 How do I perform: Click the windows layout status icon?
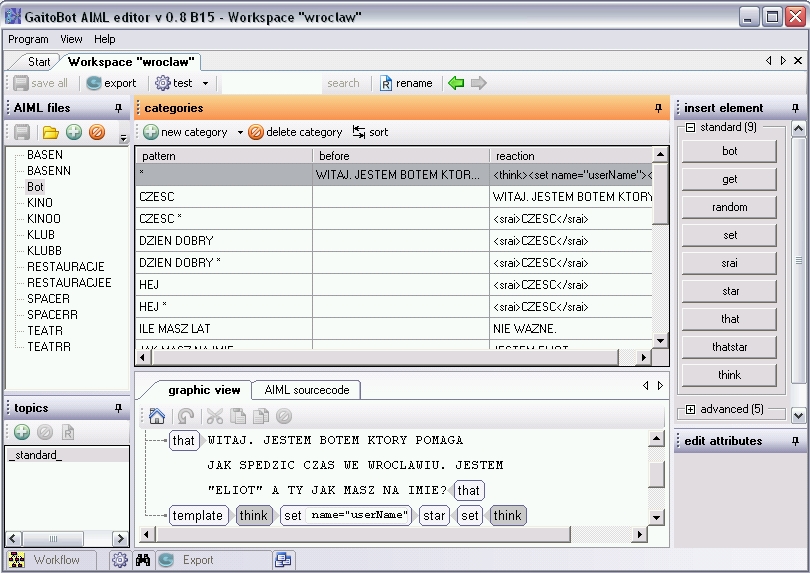coord(283,560)
